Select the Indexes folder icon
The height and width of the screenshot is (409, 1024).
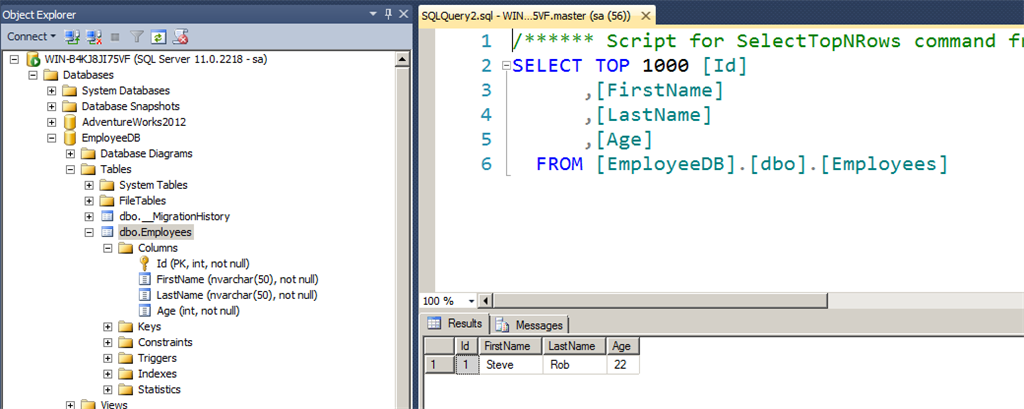tap(126, 374)
